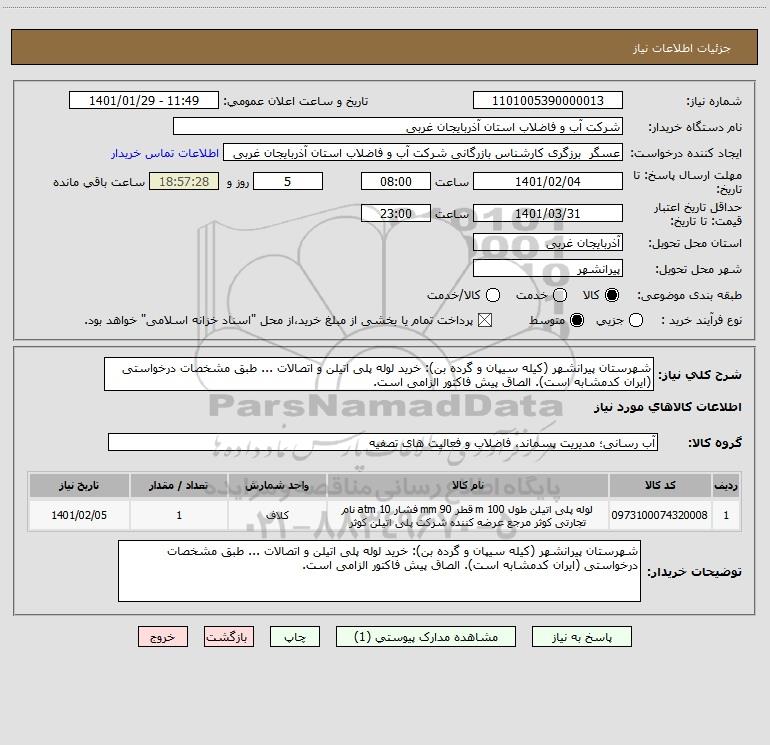Click the goods group field آب رسانی

click(x=383, y=442)
